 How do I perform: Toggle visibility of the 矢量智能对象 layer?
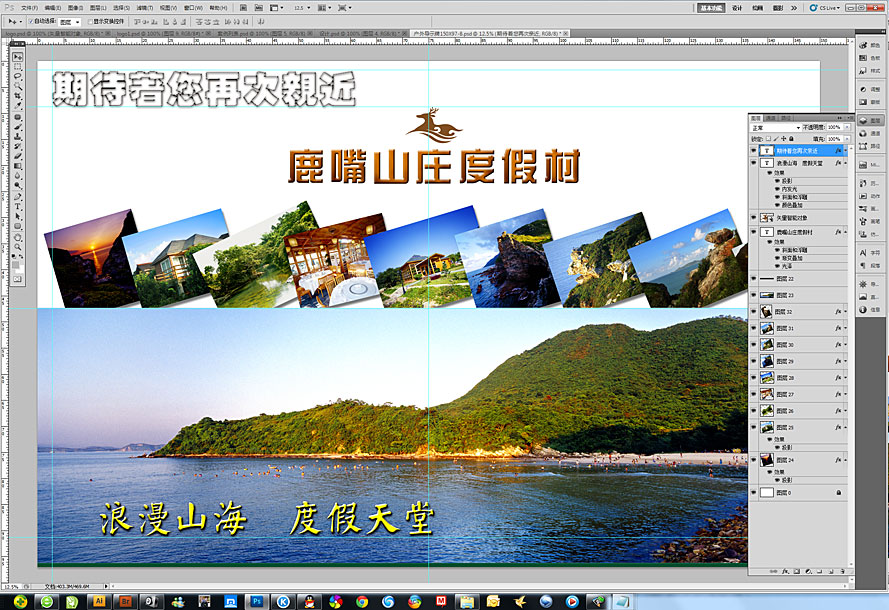753,217
